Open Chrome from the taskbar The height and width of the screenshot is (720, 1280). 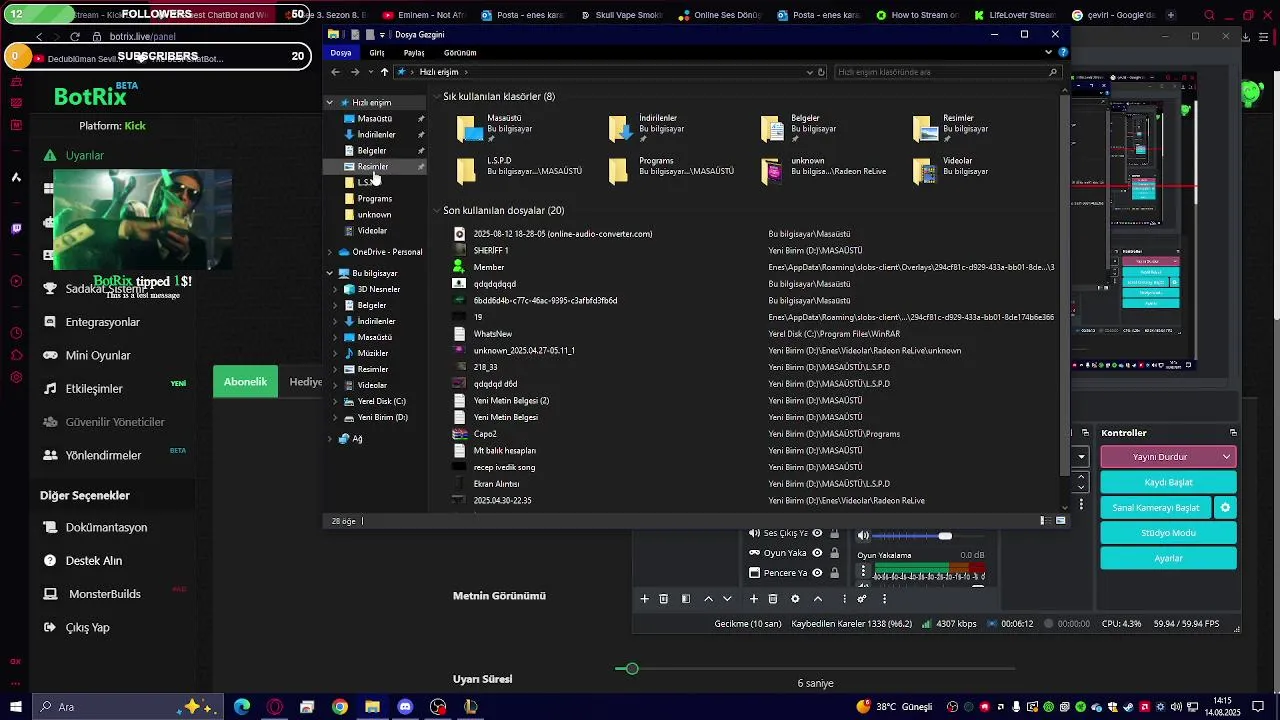click(x=340, y=707)
